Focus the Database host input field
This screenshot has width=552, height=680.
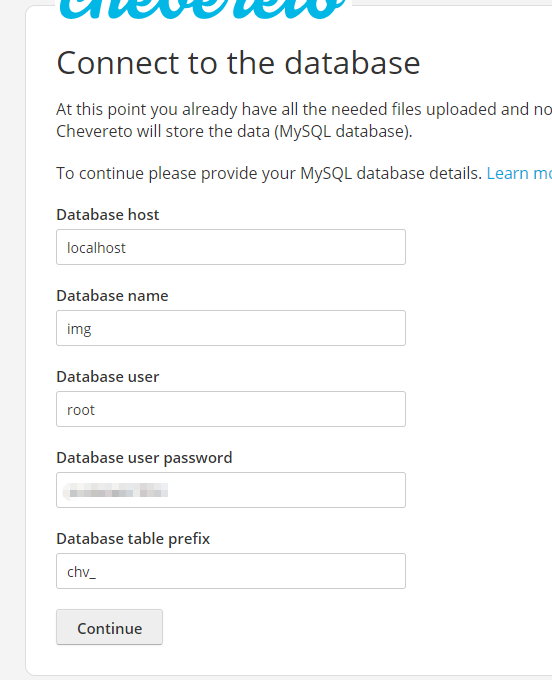[231, 247]
